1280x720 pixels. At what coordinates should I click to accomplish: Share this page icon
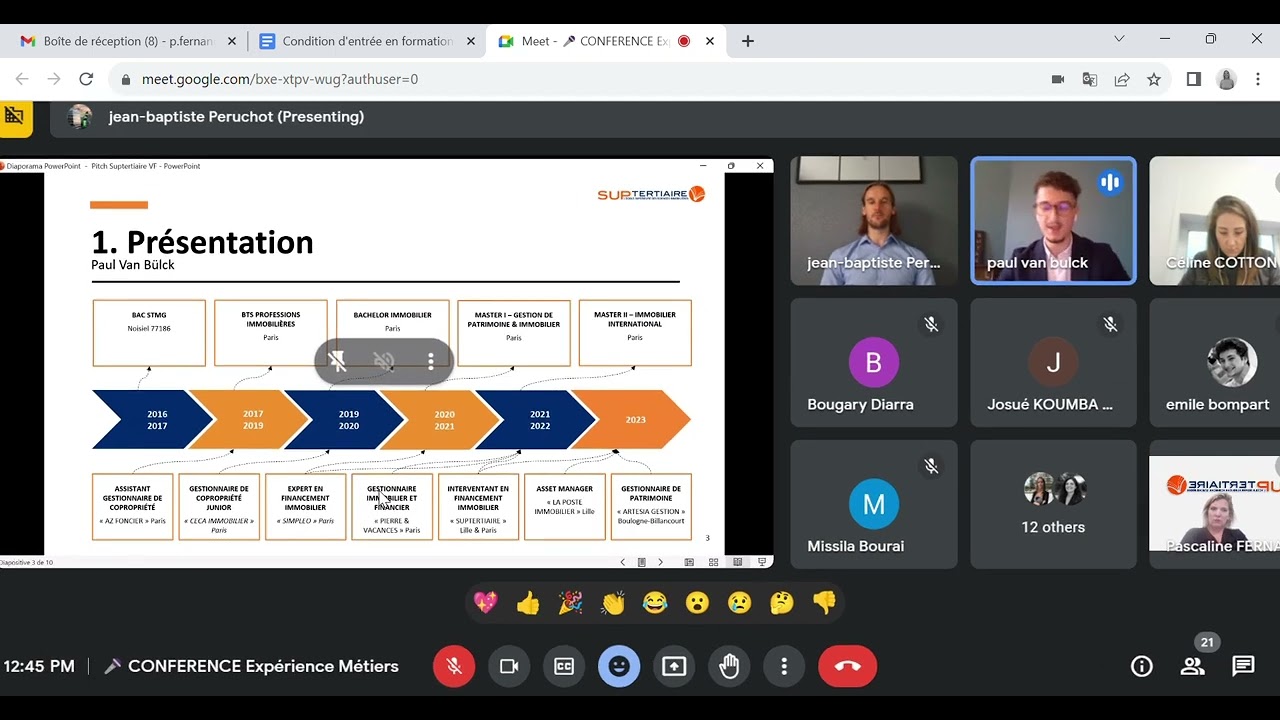coord(1122,79)
